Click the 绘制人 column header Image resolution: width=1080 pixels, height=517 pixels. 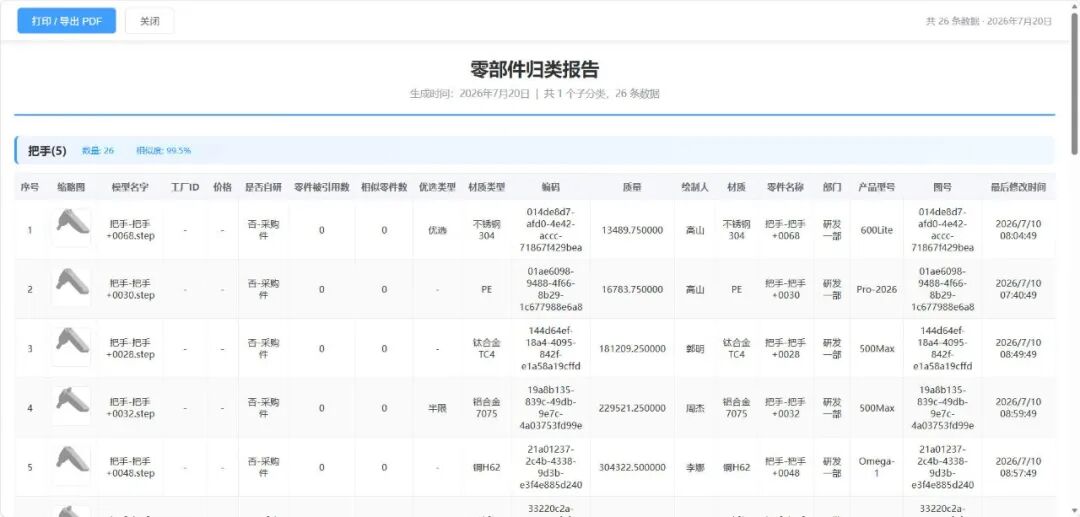(695, 187)
